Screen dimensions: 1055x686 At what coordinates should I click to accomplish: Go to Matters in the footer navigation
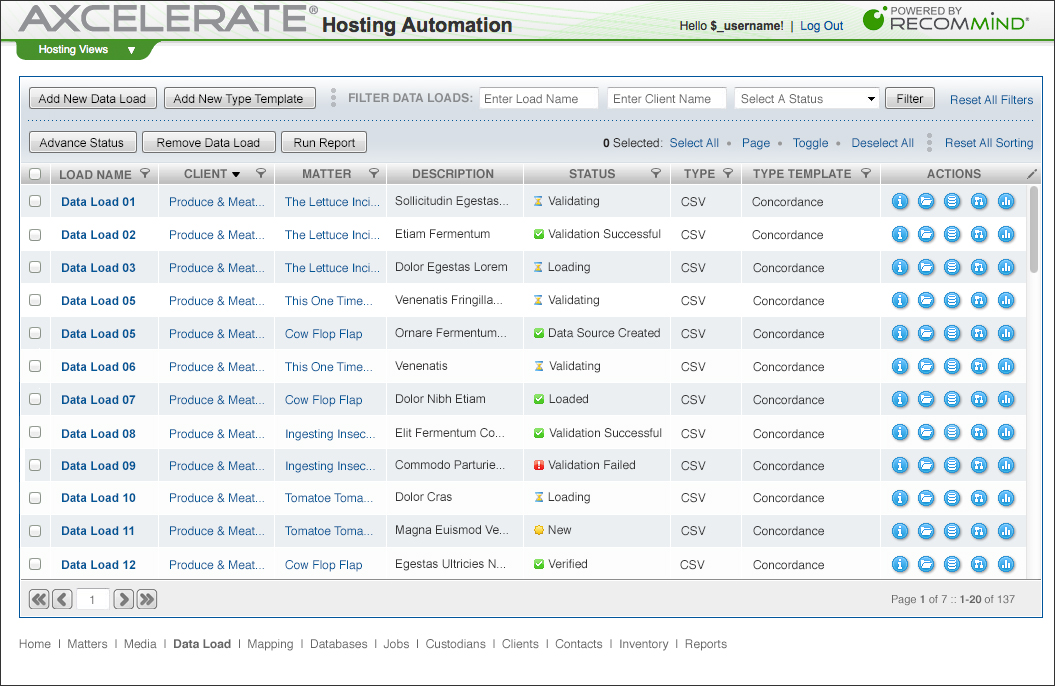click(87, 644)
